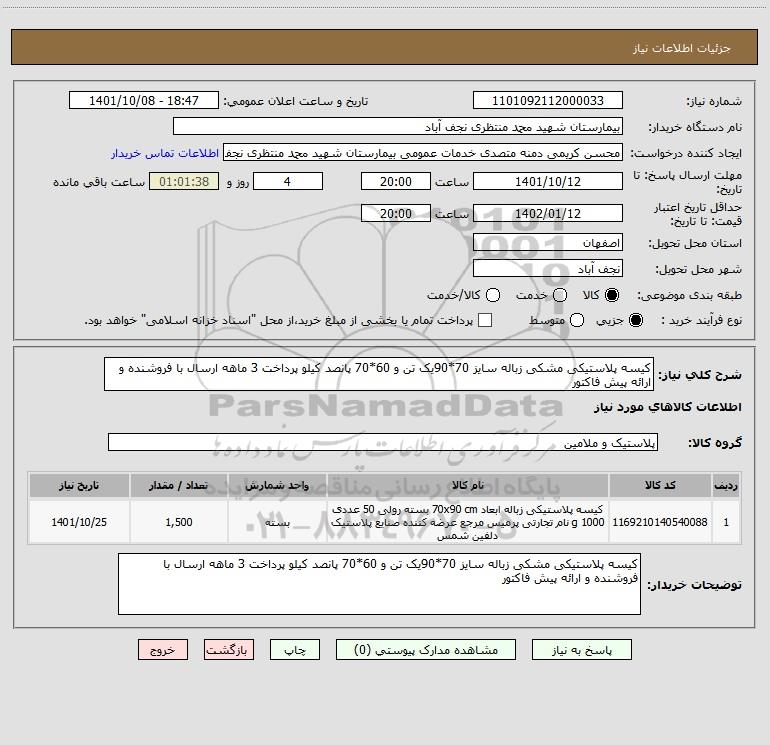Click the بازگشت back button
This screenshot has width=770, height=745.
229,650
